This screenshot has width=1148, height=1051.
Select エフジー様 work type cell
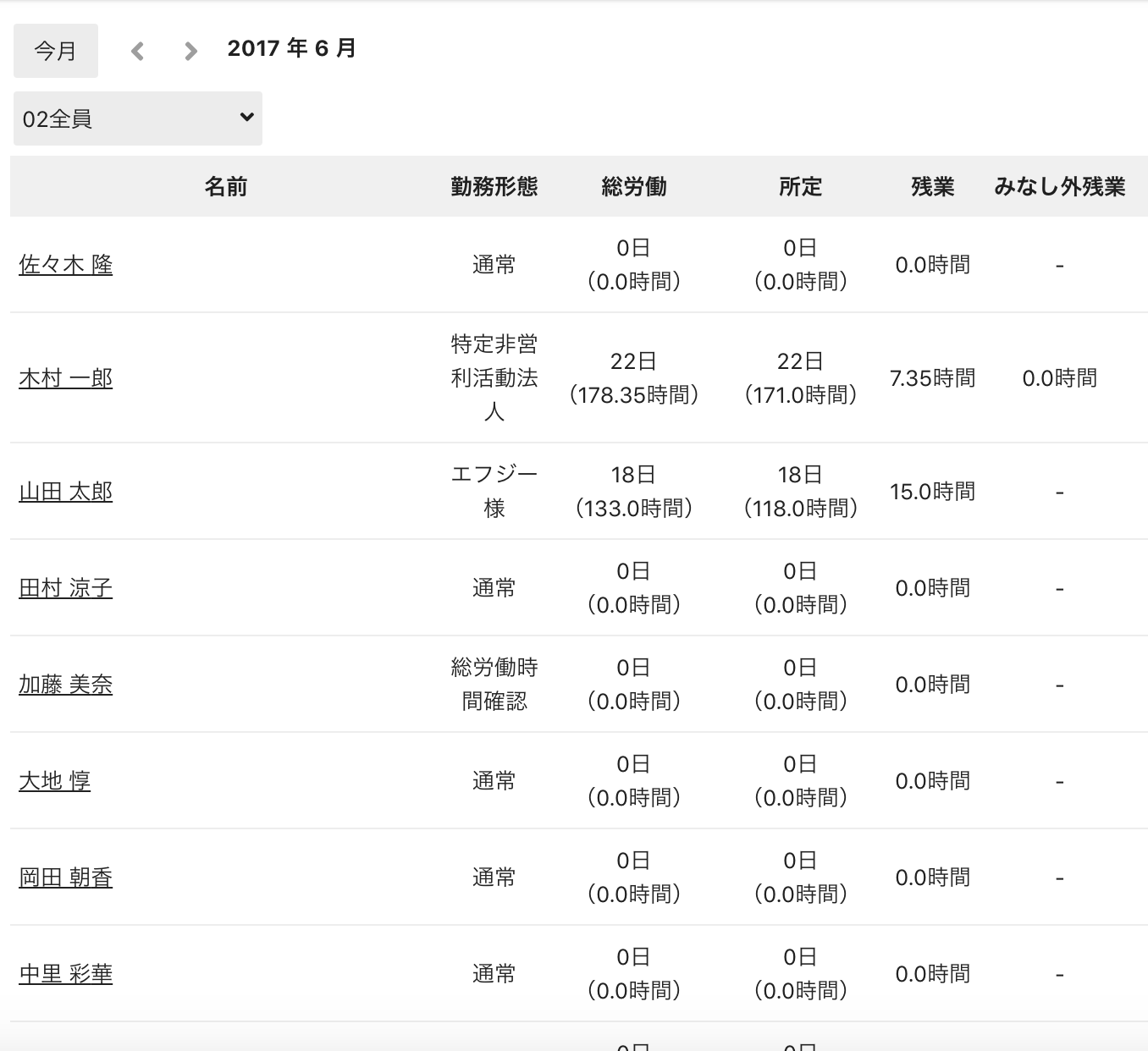click(x=494, y=492)
